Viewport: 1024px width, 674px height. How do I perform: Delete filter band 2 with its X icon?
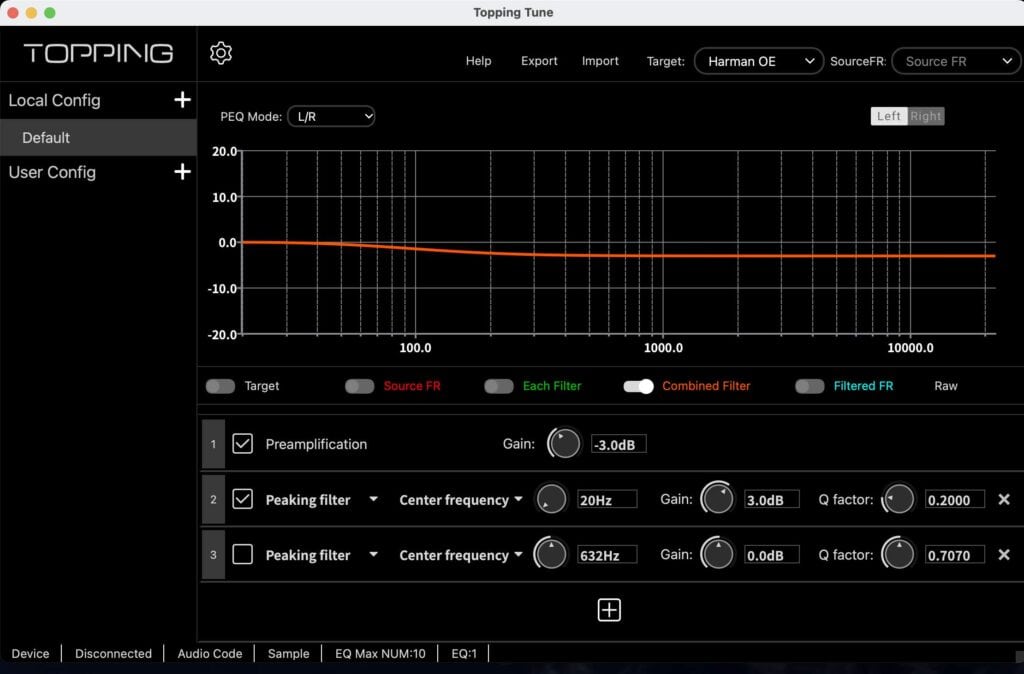coord(1004,499)
